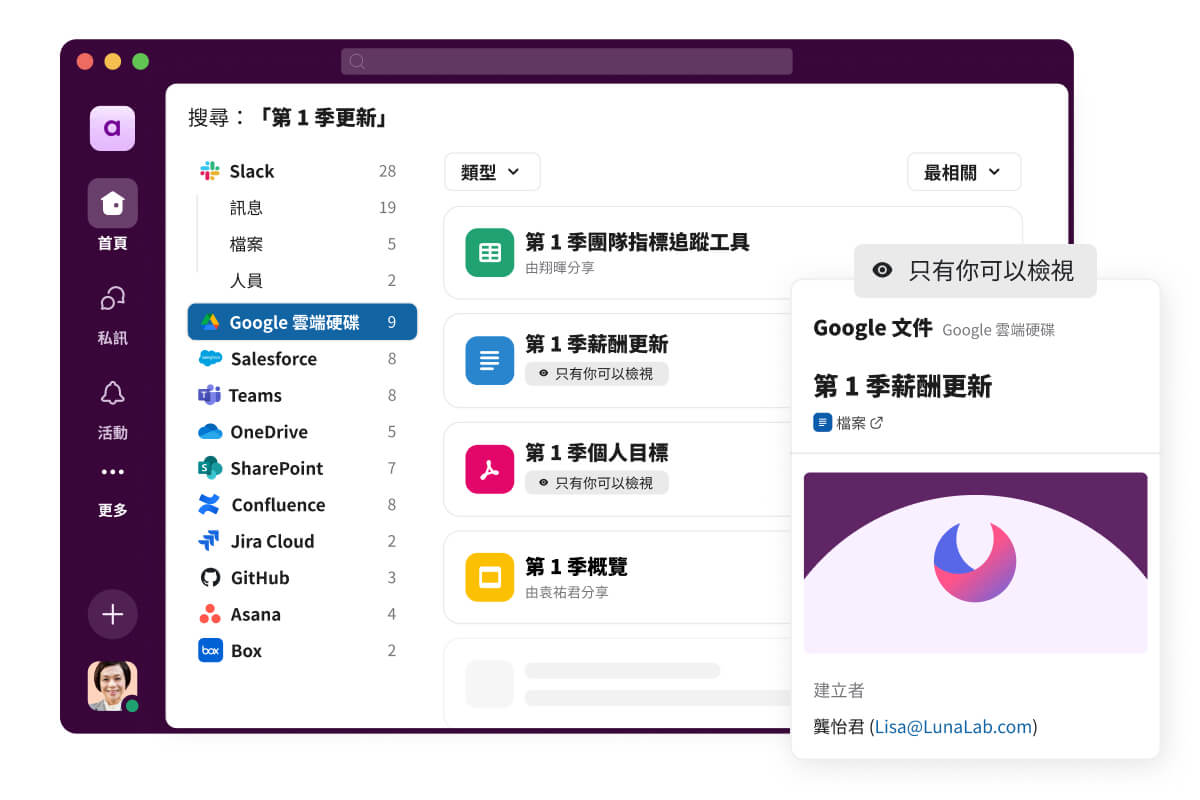Click the green spreadsheet icon for 第 1 季團隊指標追蹤工具

click(489, 252)
